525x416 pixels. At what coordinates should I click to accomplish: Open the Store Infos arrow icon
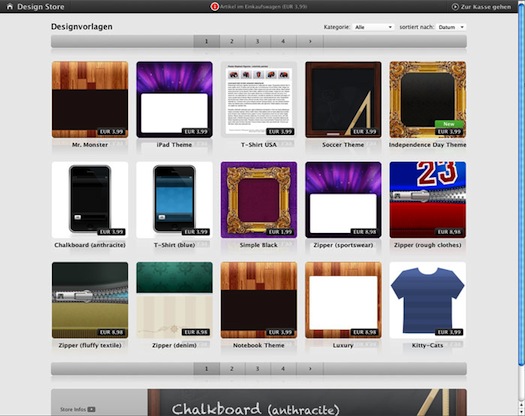(91, 409)
